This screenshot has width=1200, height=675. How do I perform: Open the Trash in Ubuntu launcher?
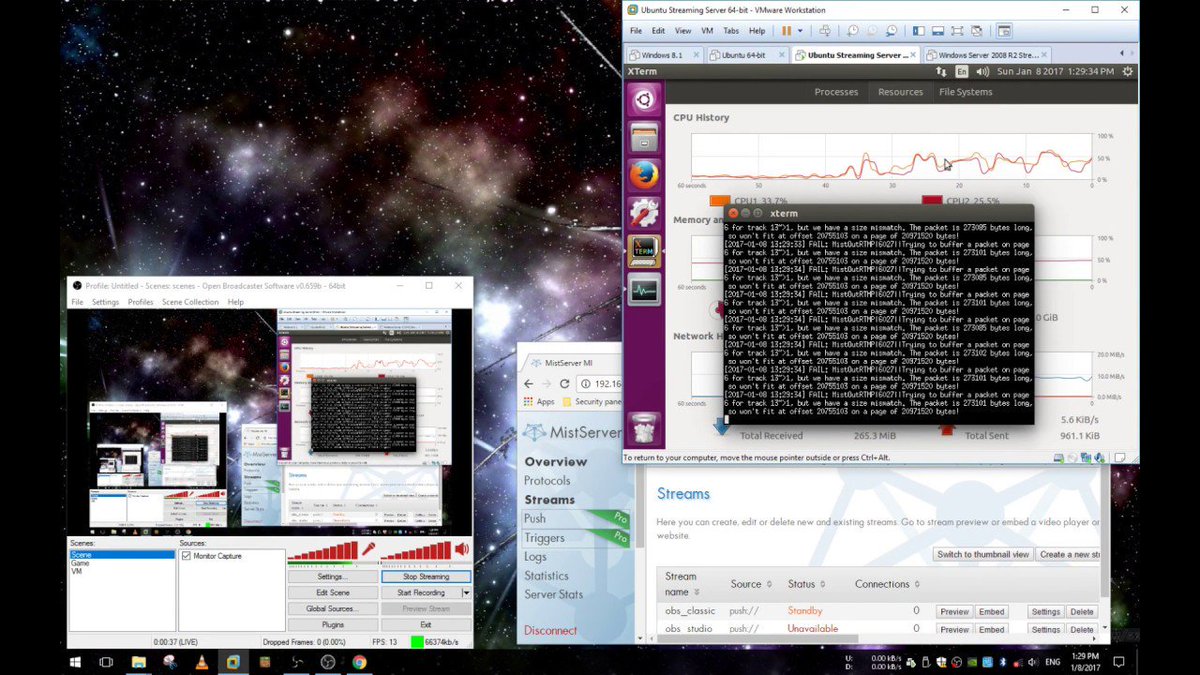coord(644,428)
